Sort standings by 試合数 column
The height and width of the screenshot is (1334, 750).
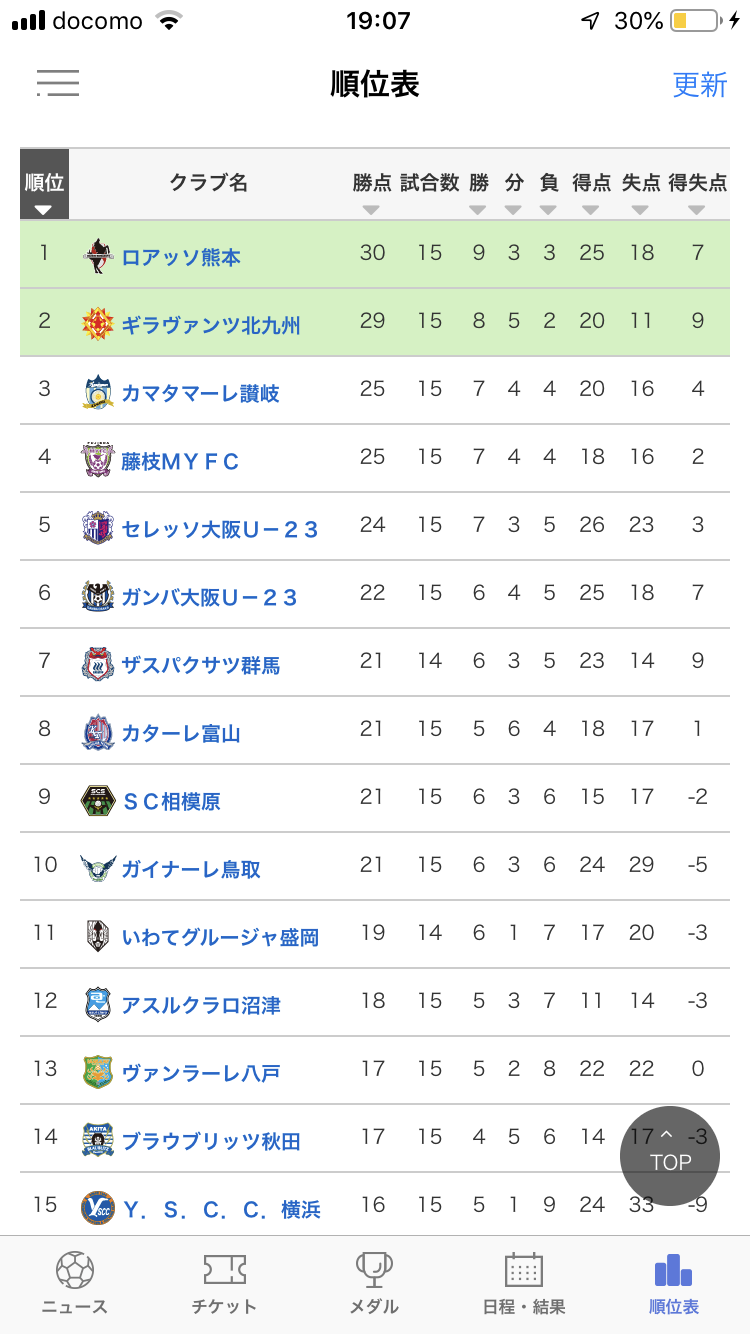tap(429, 185)
